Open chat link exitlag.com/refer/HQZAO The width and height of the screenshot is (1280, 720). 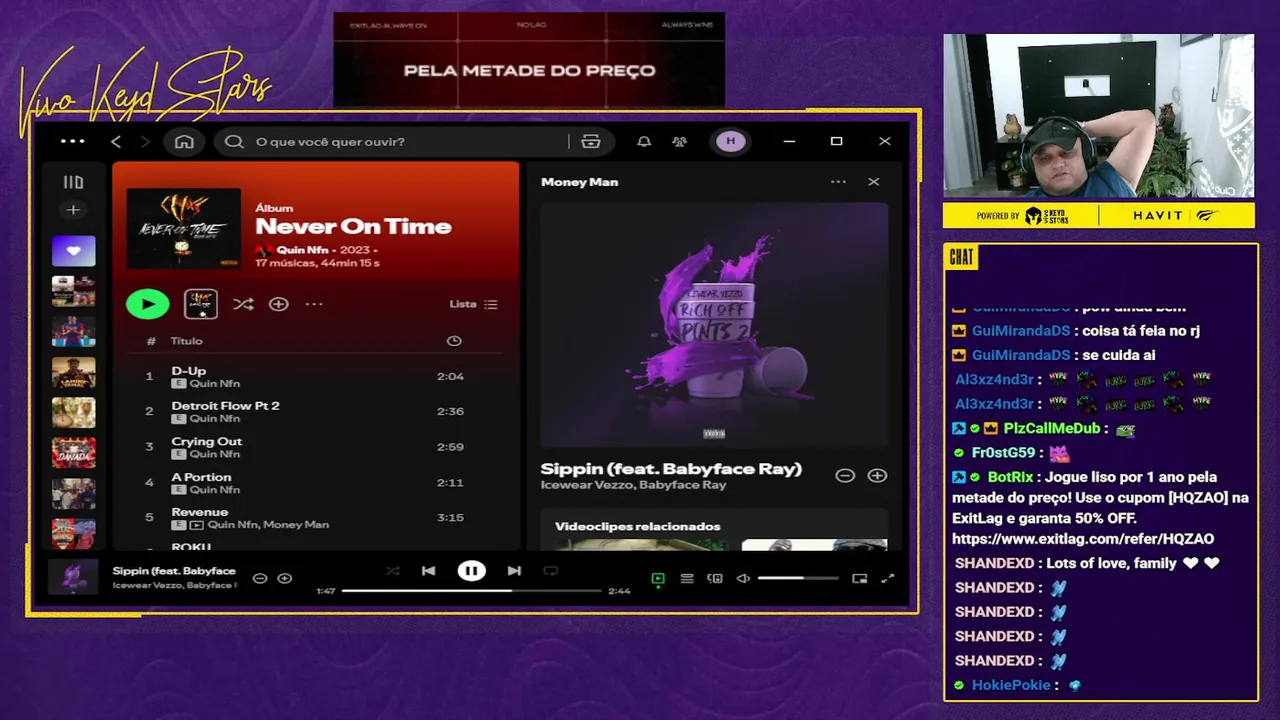(x=1083, y=539)
